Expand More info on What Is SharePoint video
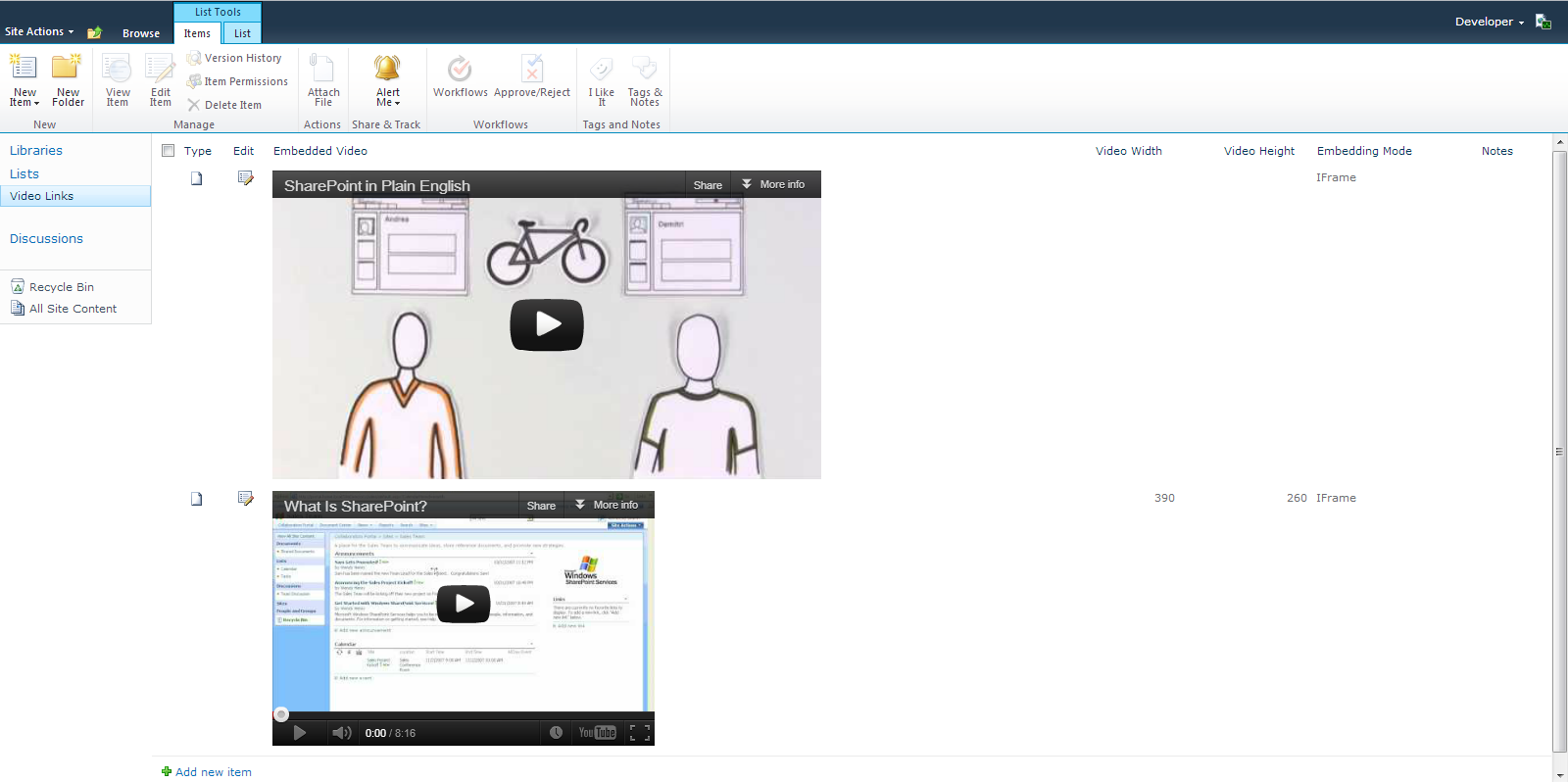 pos(607,505)
